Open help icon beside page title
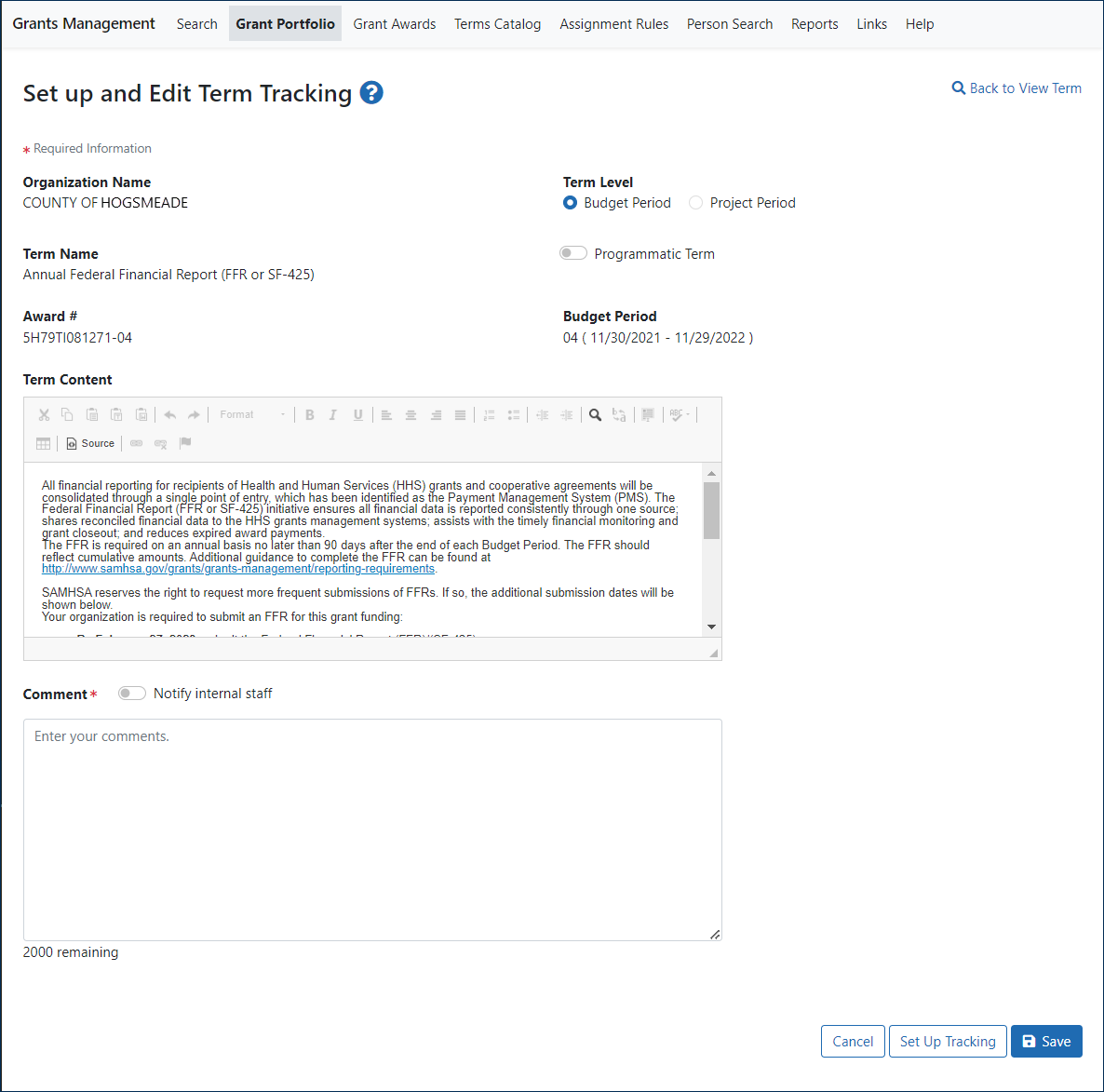This screenshot has height=1092, width=1104. point(371,93)
